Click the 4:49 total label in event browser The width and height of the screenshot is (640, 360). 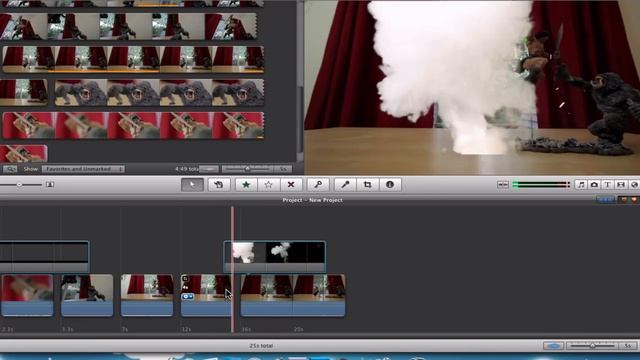187,169
